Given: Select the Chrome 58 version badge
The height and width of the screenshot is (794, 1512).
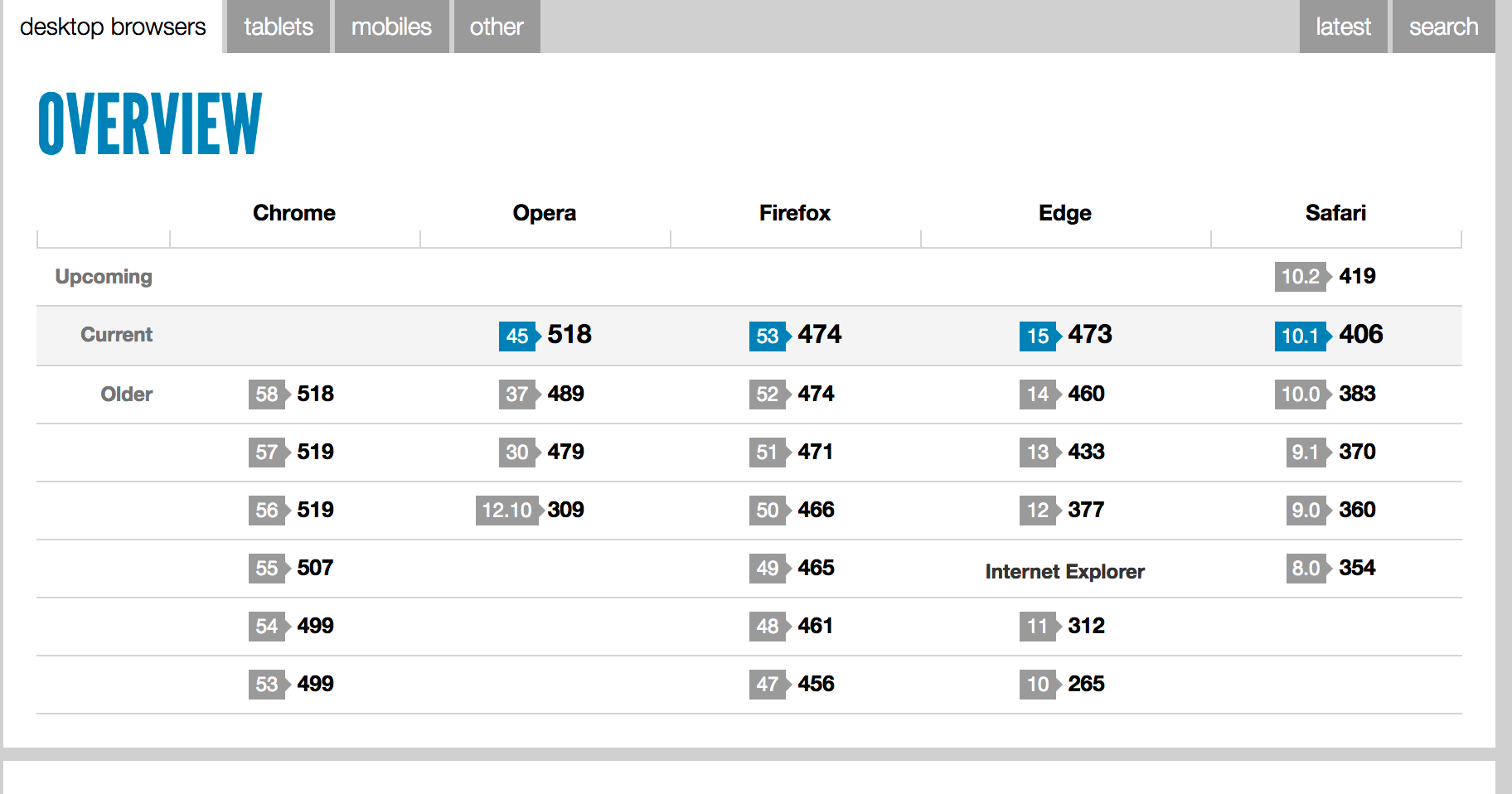Looking at the screenshot, I should click(x=267, y=395).
